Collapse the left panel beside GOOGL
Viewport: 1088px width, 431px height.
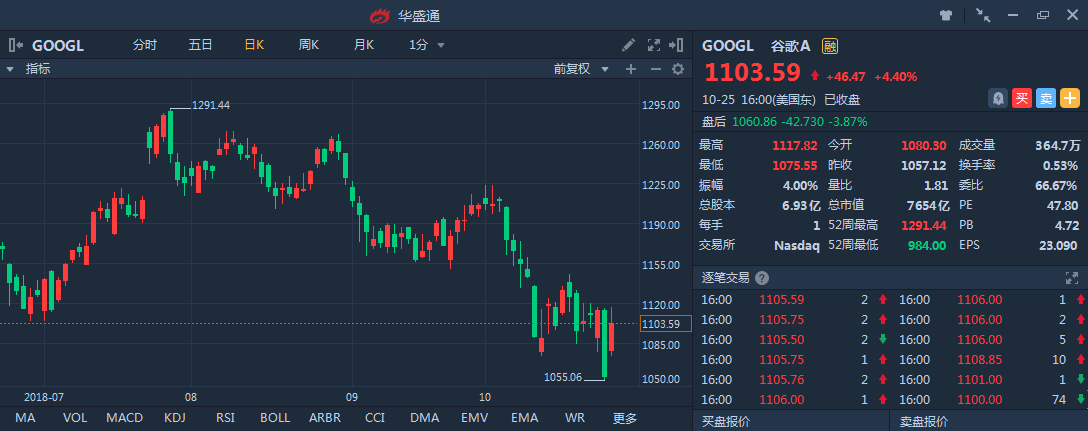(16, 46)
